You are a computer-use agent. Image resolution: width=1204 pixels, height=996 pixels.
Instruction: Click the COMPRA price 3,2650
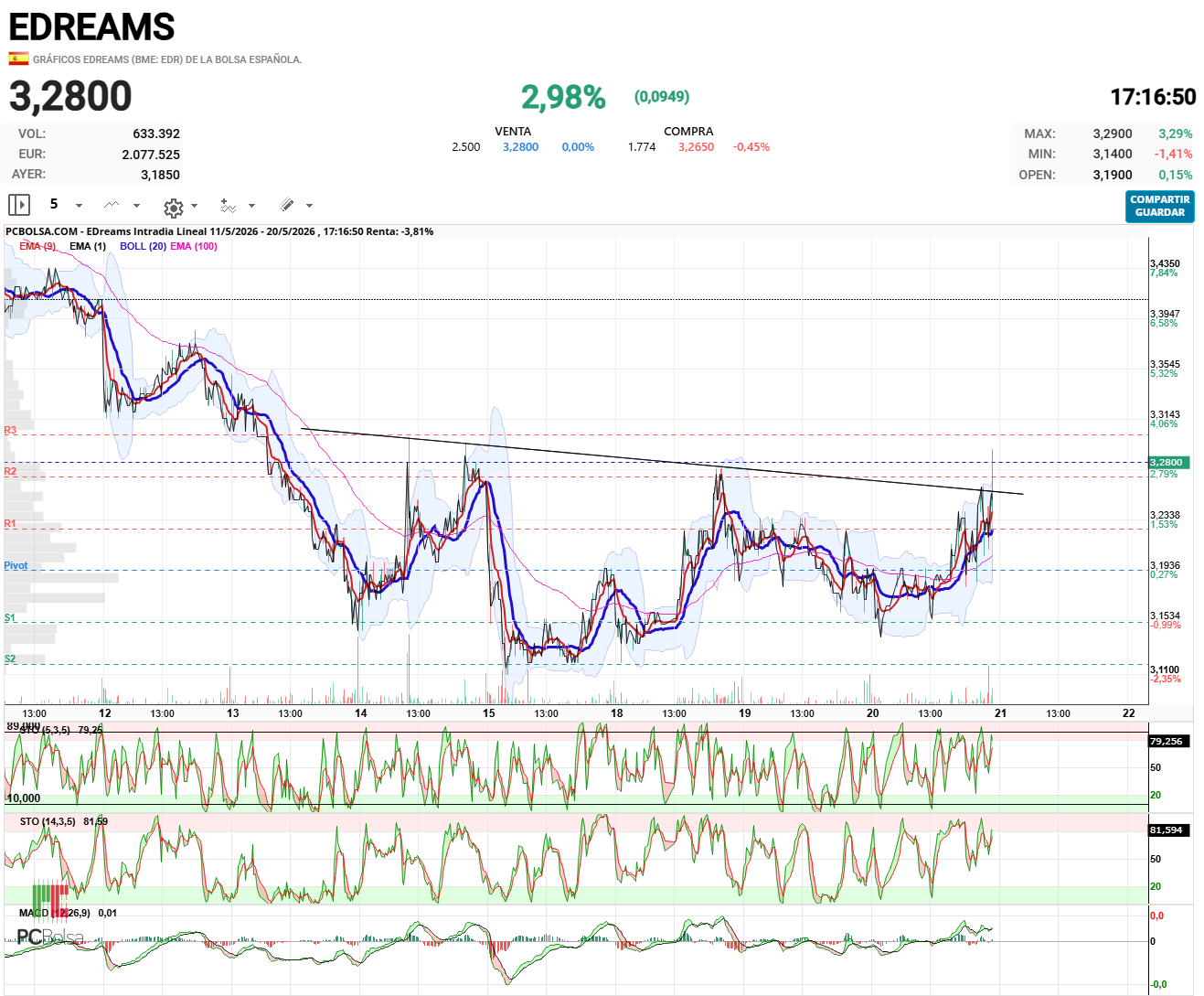pyautogui.click(x=696, y=147)
